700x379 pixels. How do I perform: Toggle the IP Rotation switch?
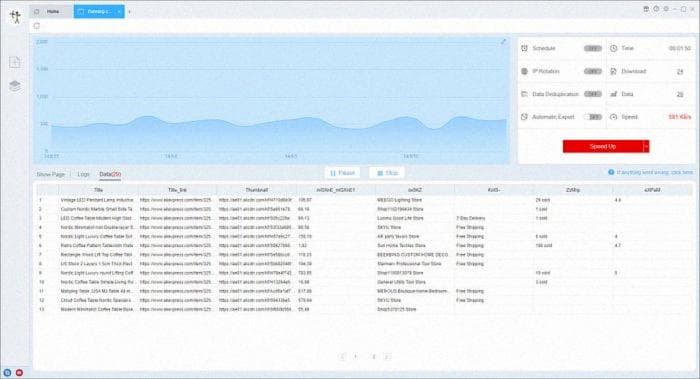click(593, 71)
